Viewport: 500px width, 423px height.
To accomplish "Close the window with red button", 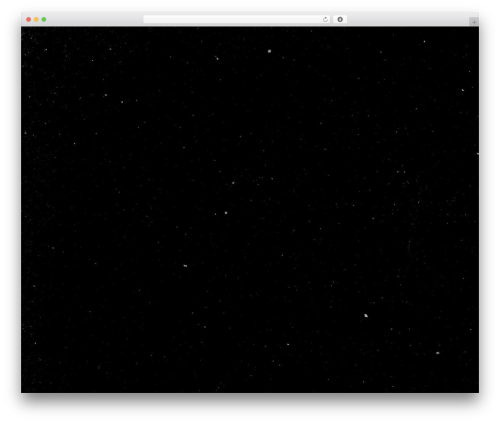I will coord(29,20).
